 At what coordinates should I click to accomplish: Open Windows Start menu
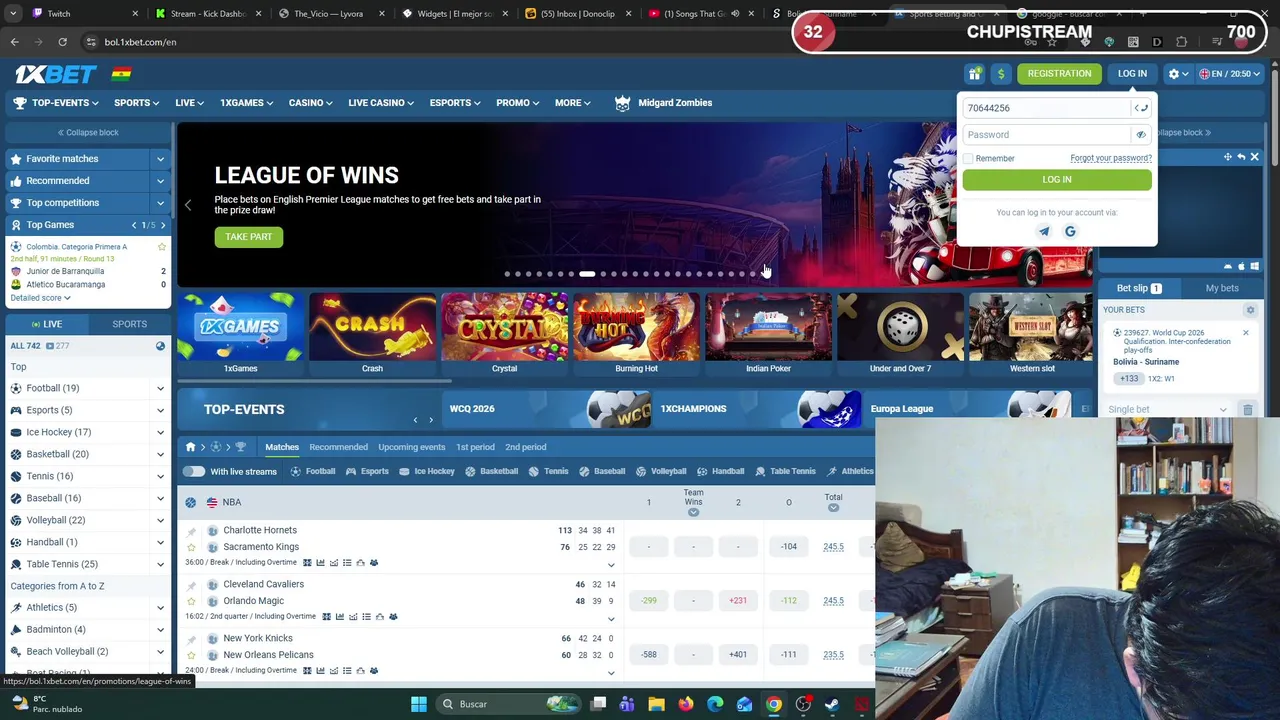click(419, 704)
